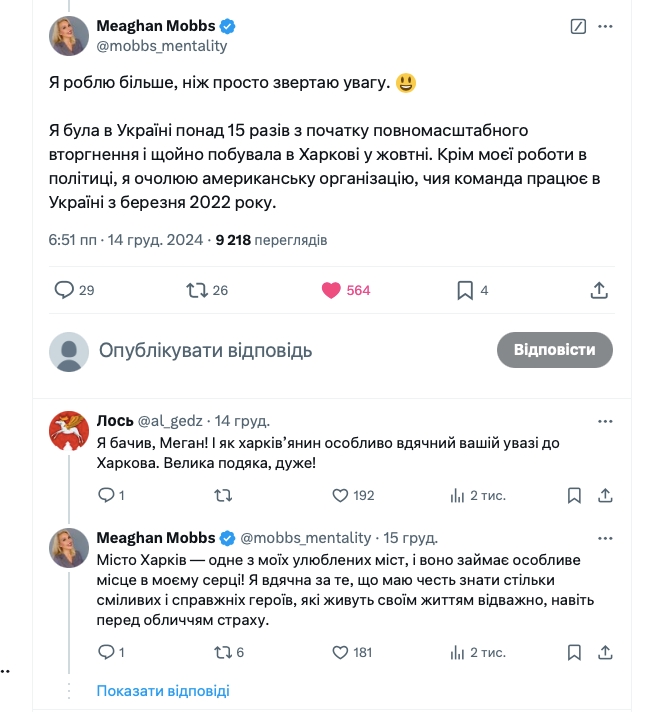This screenshot has height=712, width=648.
Task: Like Meaghan's reply about Kharkiv
Action: tap(339, 652)
